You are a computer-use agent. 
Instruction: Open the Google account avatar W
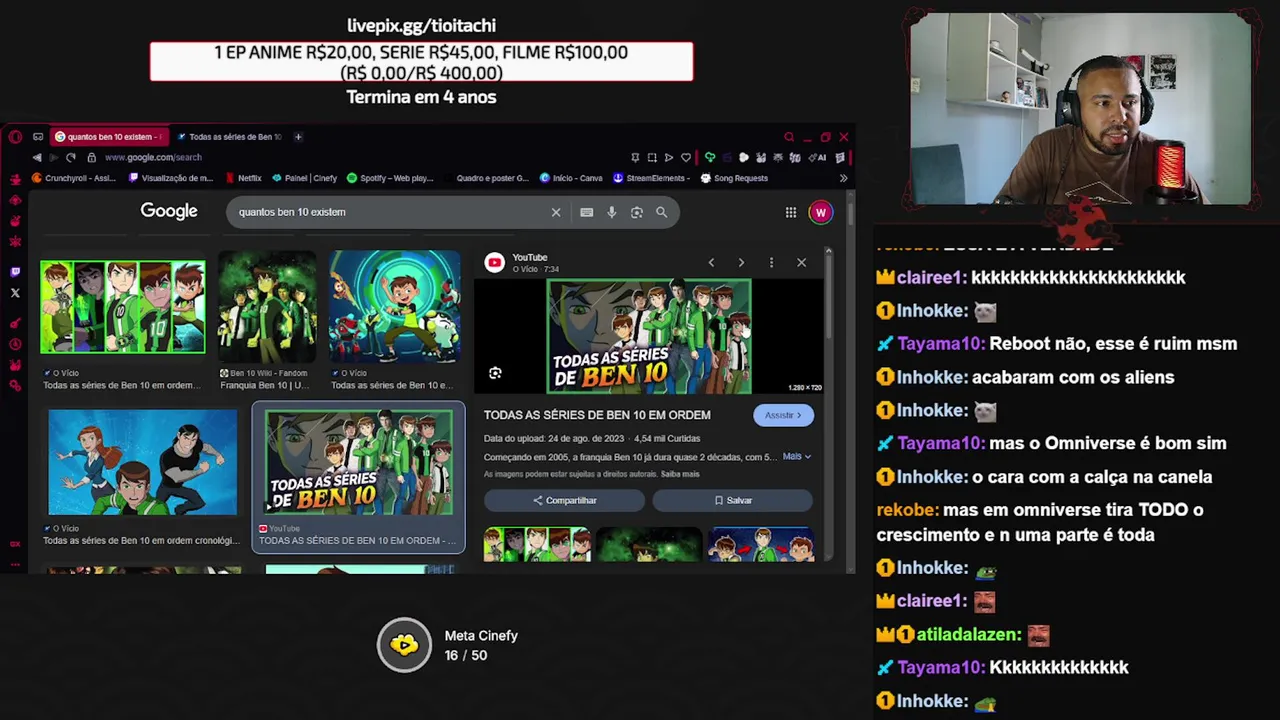coord(821,212)
